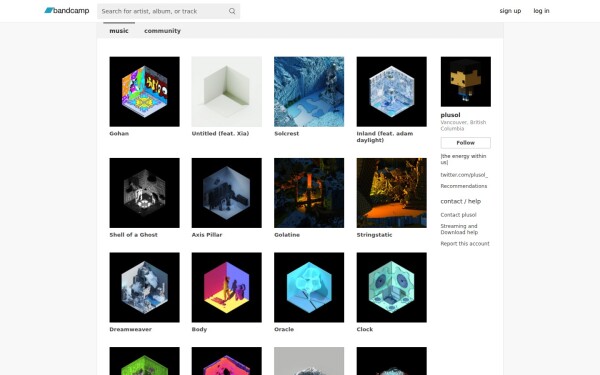Switch to the community tab

pos(162,31)
